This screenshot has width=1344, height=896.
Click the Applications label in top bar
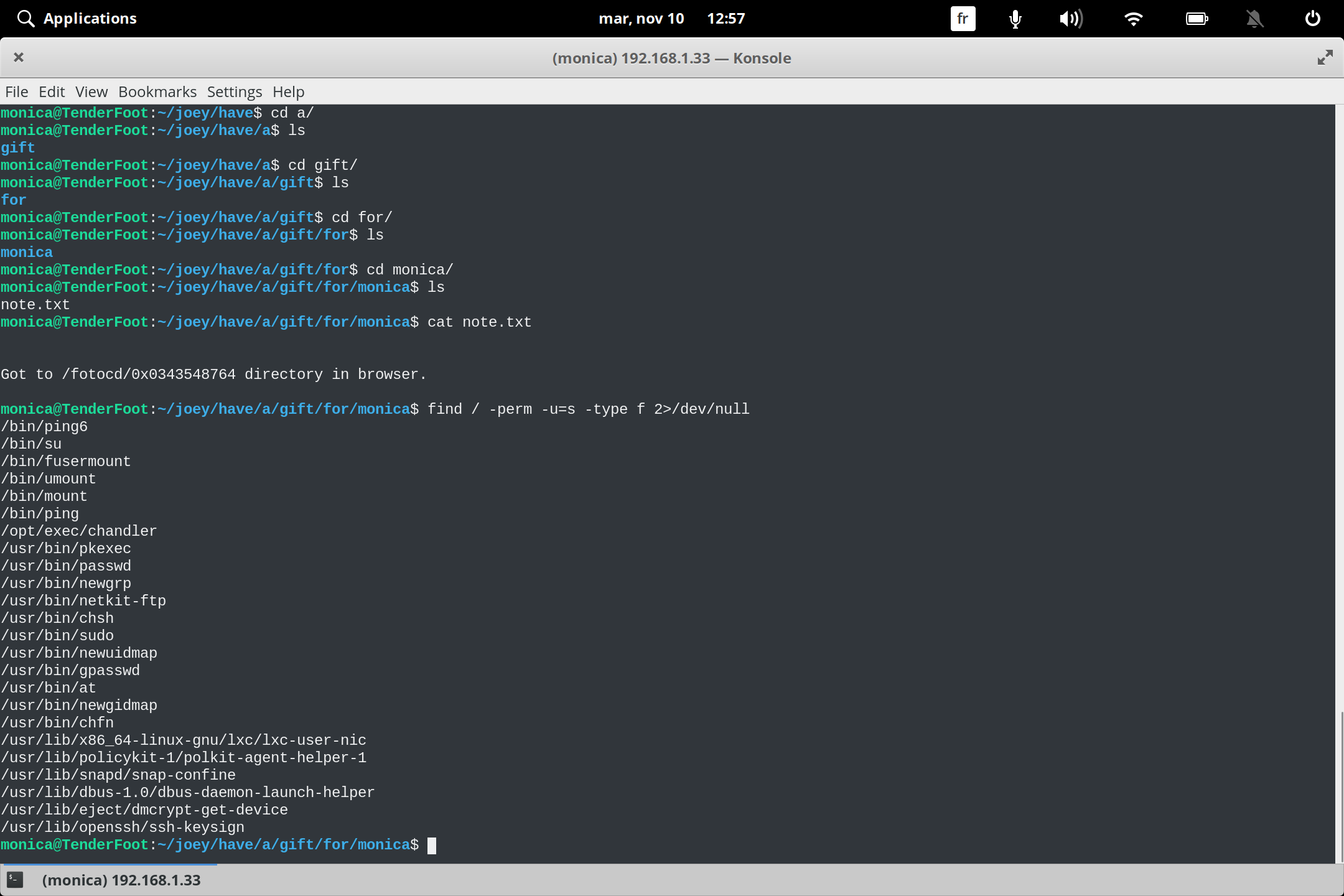click(x=90, y=18)
